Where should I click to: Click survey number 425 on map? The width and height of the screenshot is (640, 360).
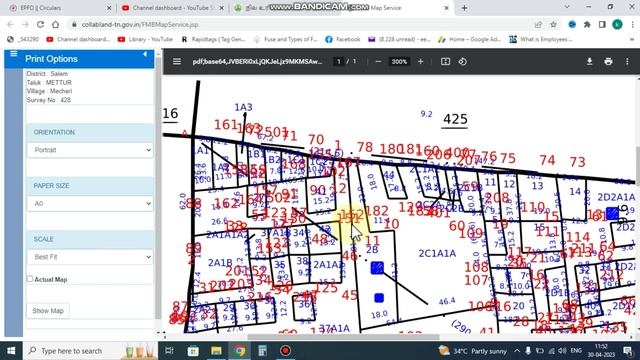pos(455,119)
